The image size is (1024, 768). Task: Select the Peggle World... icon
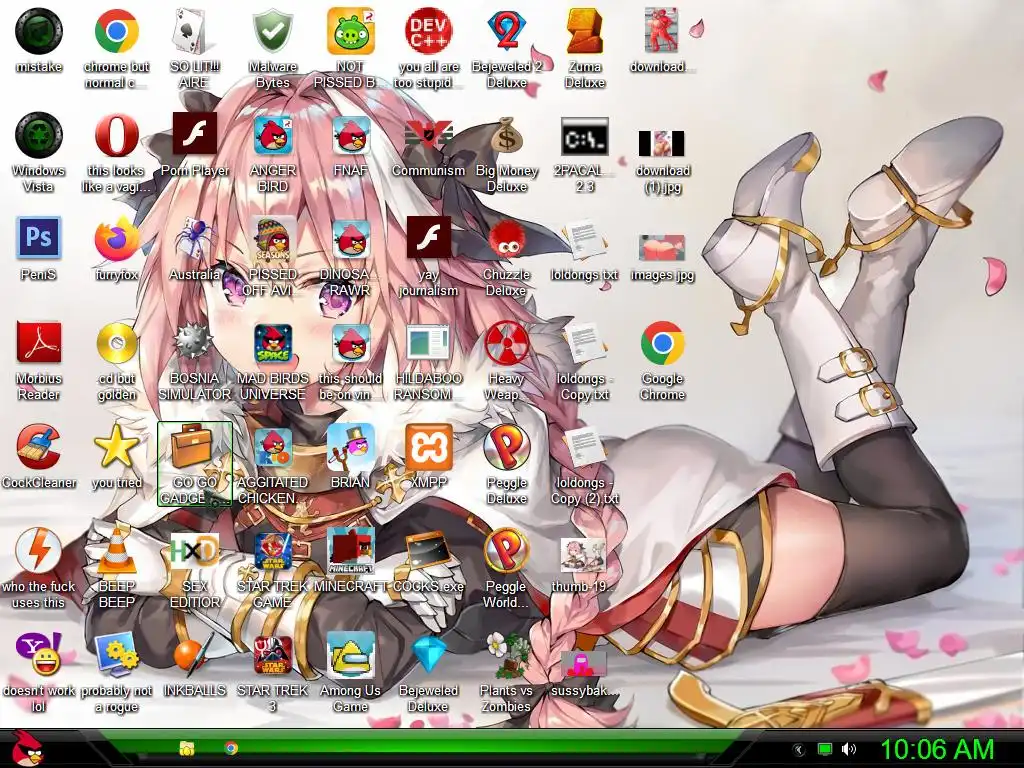coord(507,551)
